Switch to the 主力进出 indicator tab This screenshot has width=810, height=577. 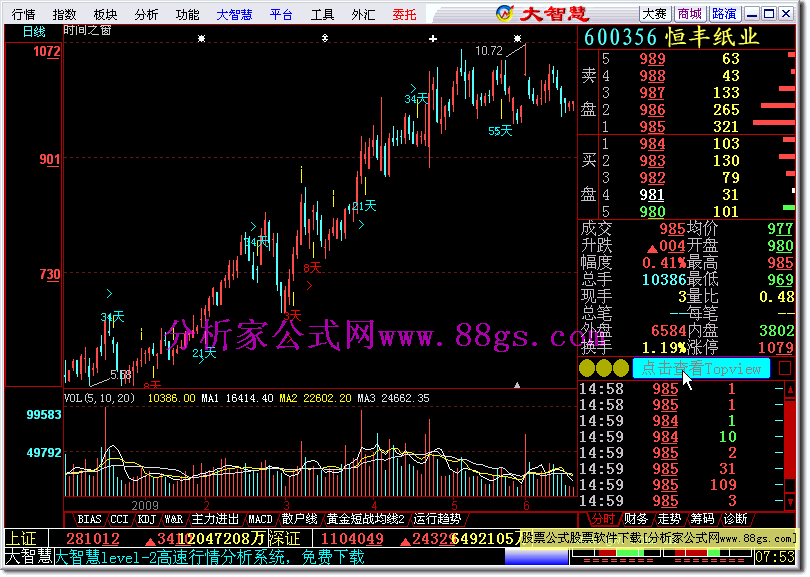[x=215, y=519]
